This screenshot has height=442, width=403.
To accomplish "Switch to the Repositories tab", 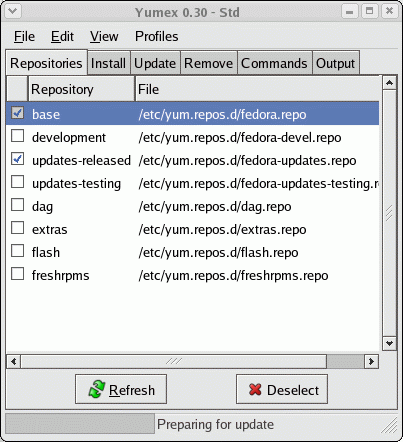I will click(x=46, y=63).
